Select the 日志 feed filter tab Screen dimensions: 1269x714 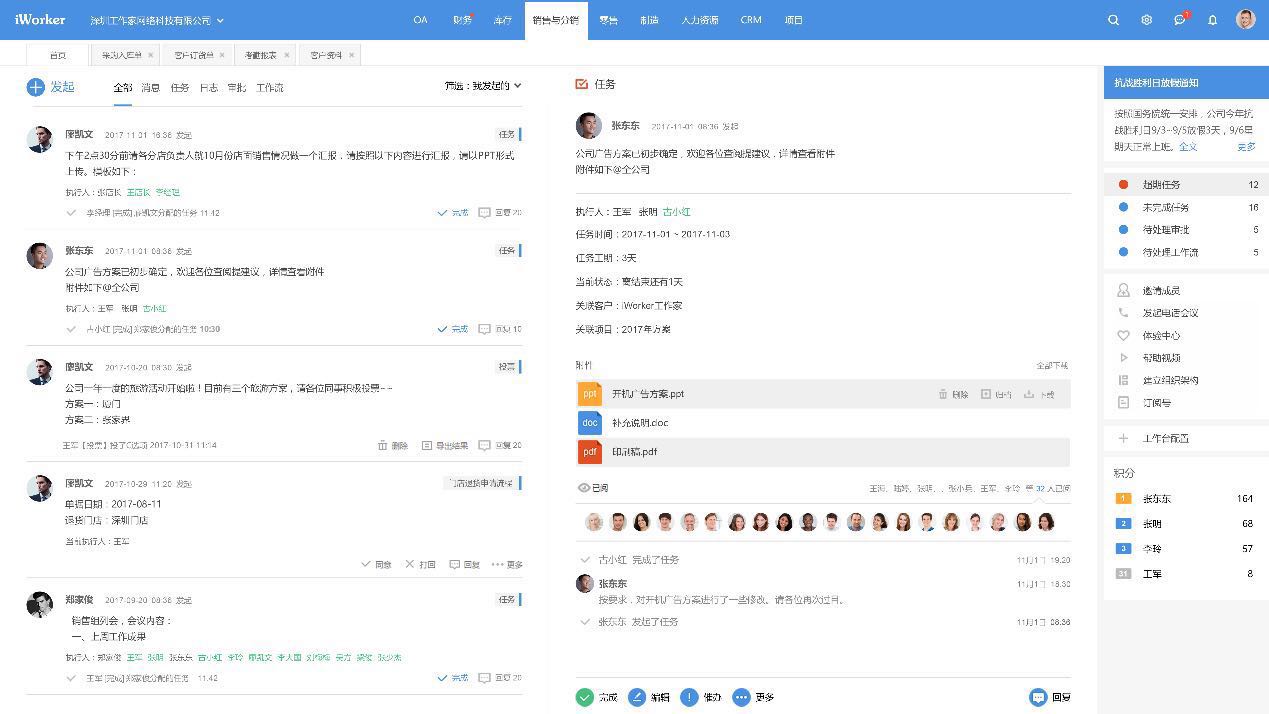pyautogui.click(x=208, y=87)
